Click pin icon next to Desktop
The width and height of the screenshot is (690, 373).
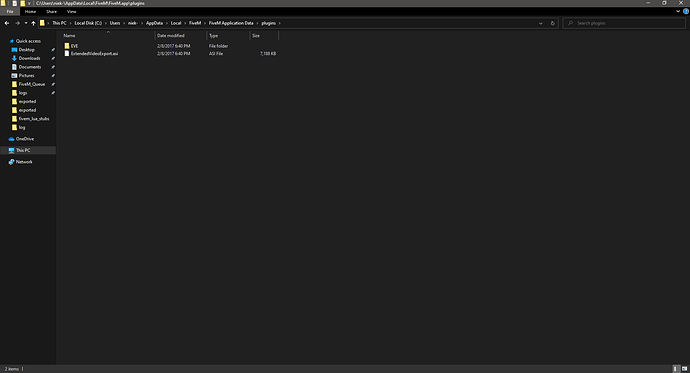pos(53,50)
